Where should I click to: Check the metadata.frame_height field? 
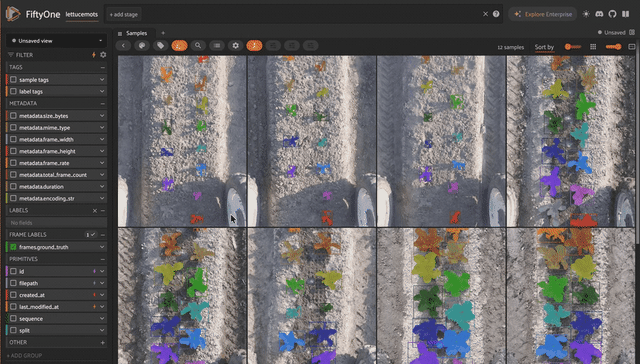pos(13,151)
